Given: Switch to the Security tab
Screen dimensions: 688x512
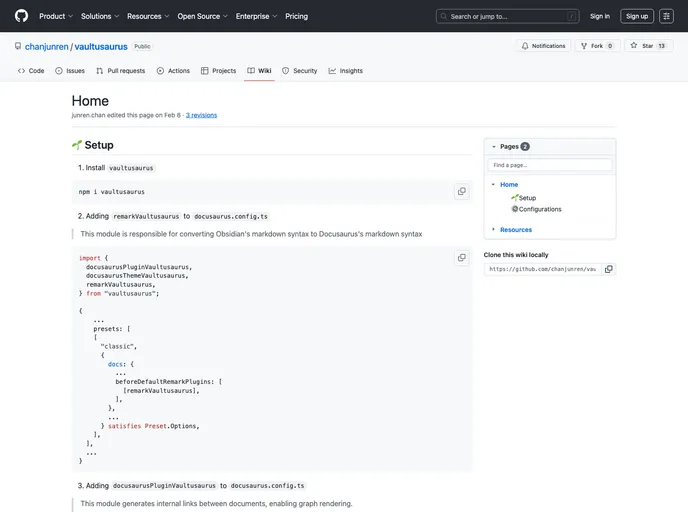Looking at the screenshot, I should click(300, 71).
